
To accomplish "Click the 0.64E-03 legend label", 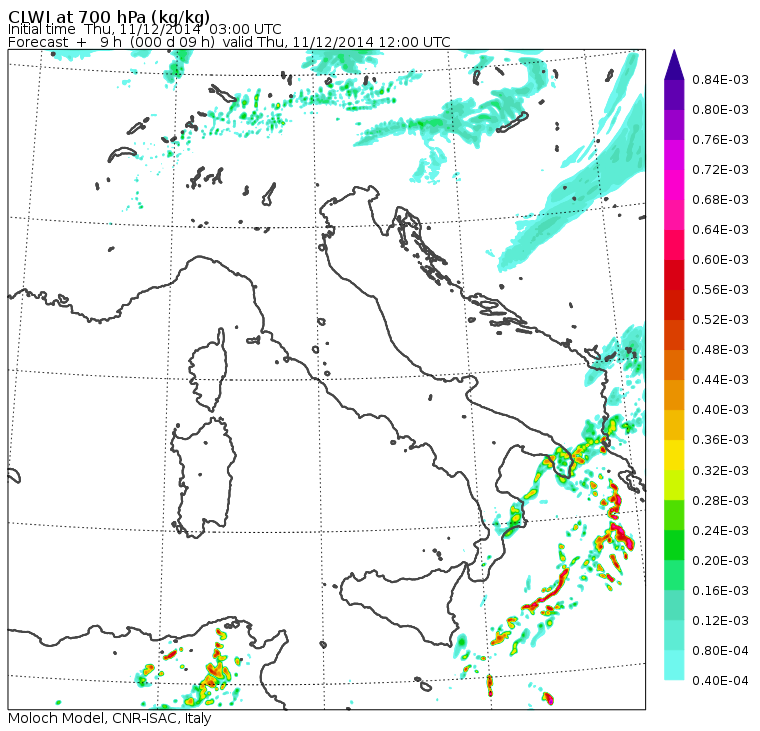I will point(720,230).
